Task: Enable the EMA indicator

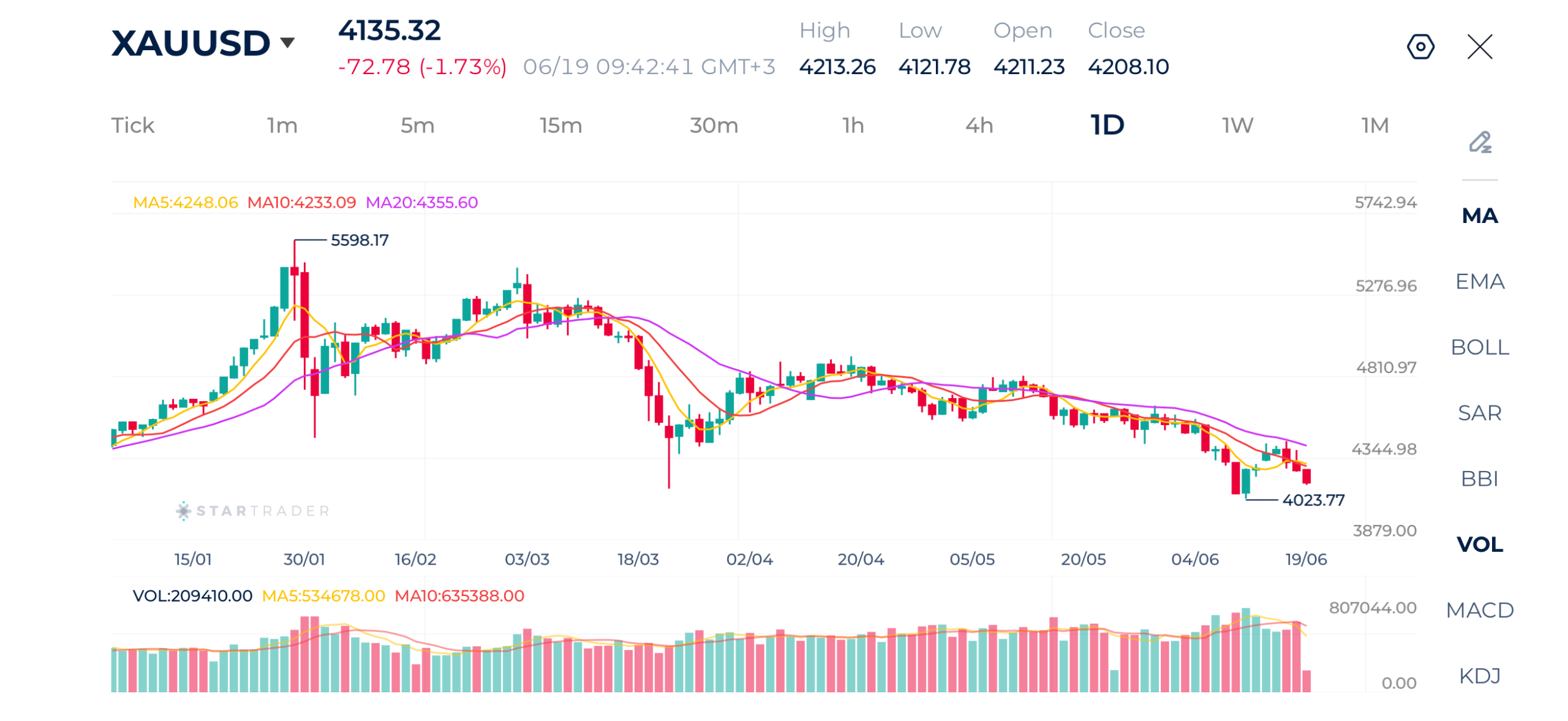Action: pyautogui.click(x=1479, y=281)
